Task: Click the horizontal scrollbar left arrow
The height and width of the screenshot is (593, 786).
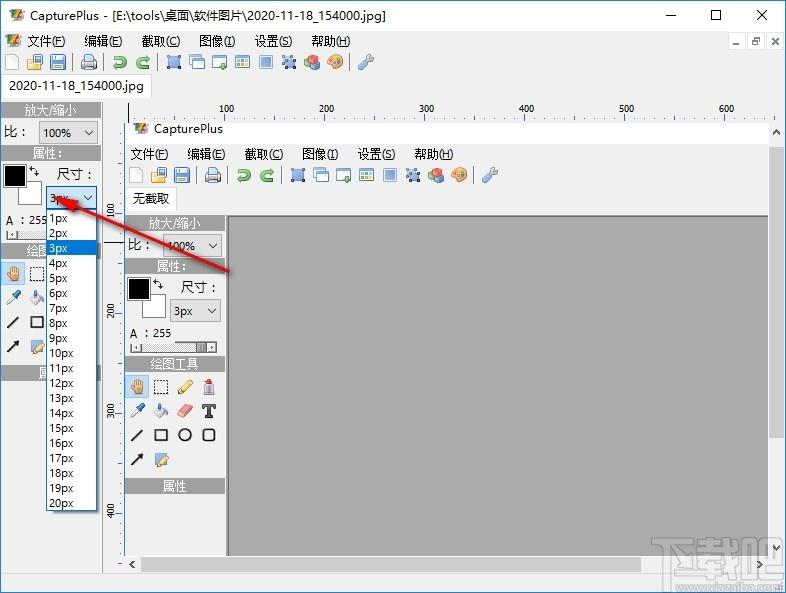Action: [x=132, y=564]
